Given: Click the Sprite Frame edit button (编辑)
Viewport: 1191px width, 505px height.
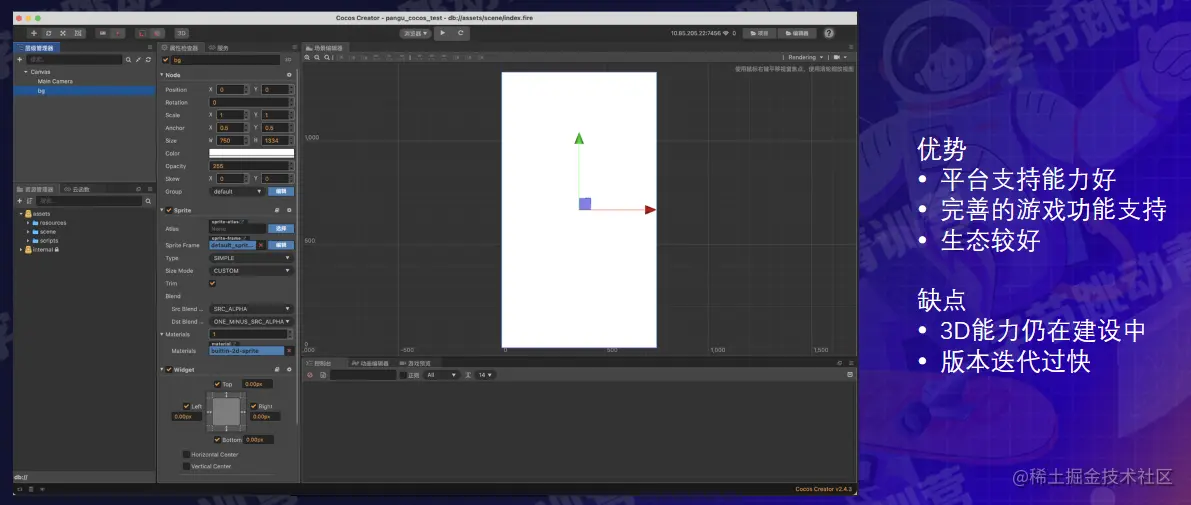Looking at the screenshot, I should point(280,245).
